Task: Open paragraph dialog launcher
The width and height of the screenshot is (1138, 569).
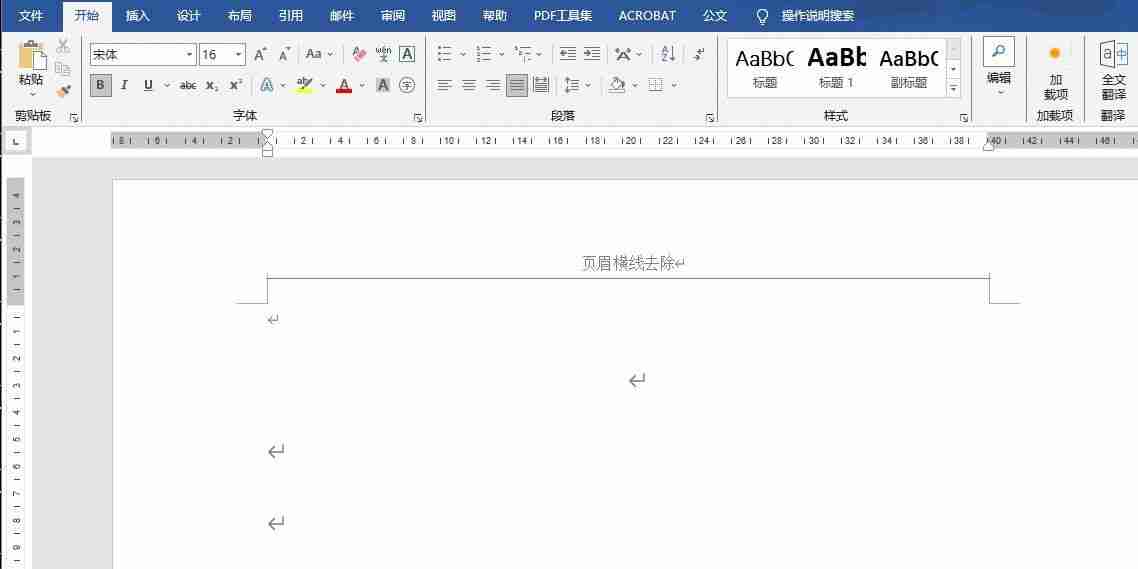Action: pyautogui.click(x=710, y=117)
